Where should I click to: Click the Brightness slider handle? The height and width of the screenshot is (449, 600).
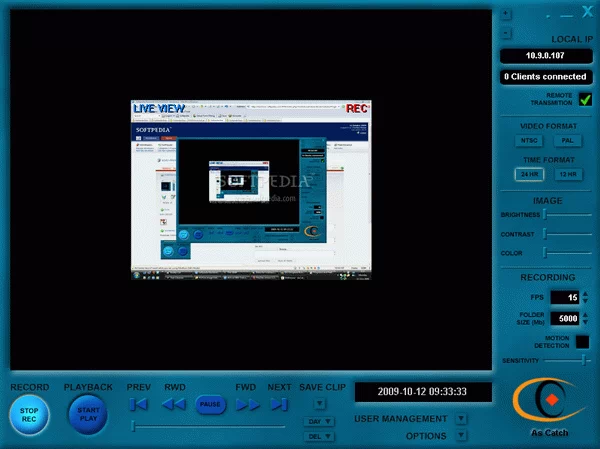[545, 215]
